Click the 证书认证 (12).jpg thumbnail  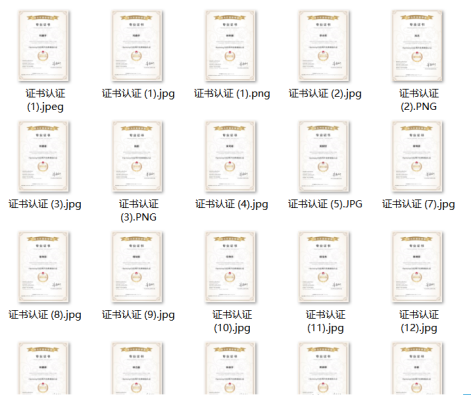tap(417, 267)
